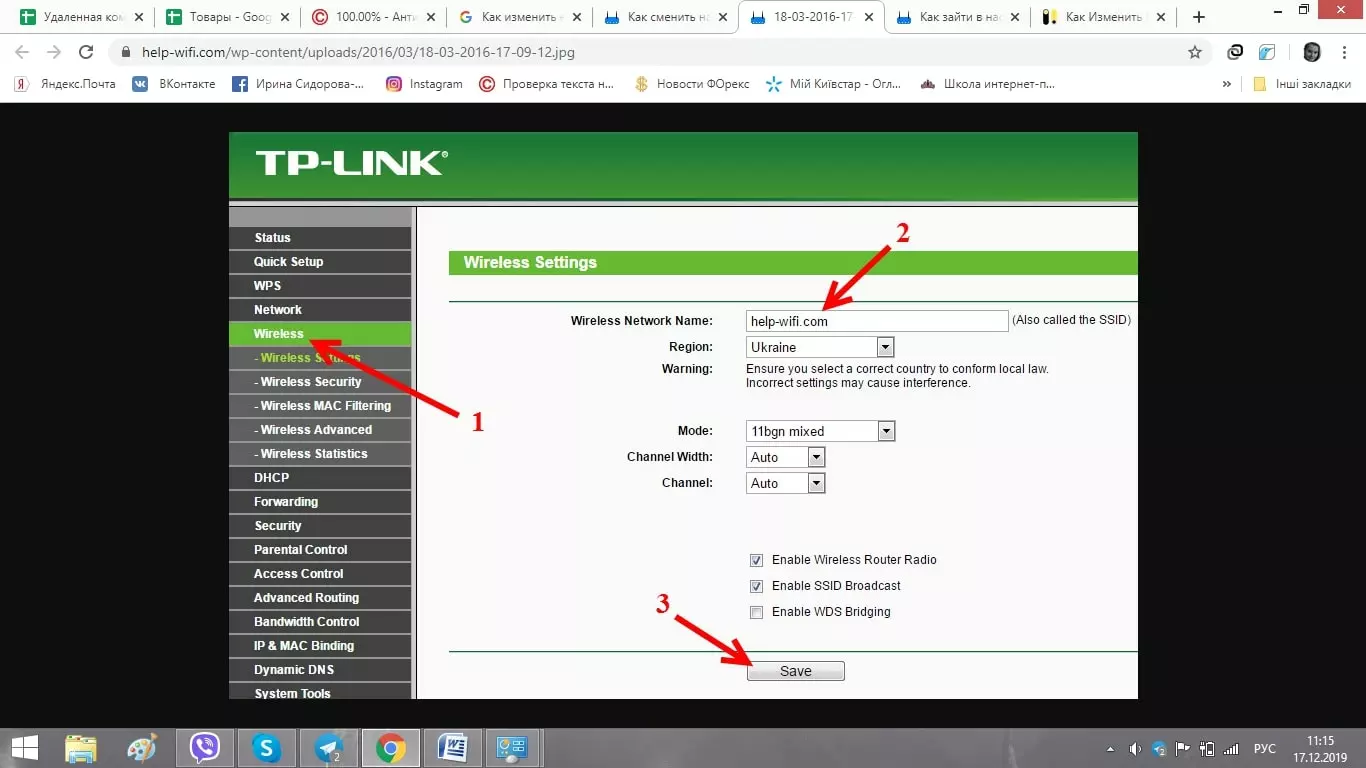Screen dimensions: 1366x768
Task: Open the Channel Width dropdown
Action: tap(816, 456)
